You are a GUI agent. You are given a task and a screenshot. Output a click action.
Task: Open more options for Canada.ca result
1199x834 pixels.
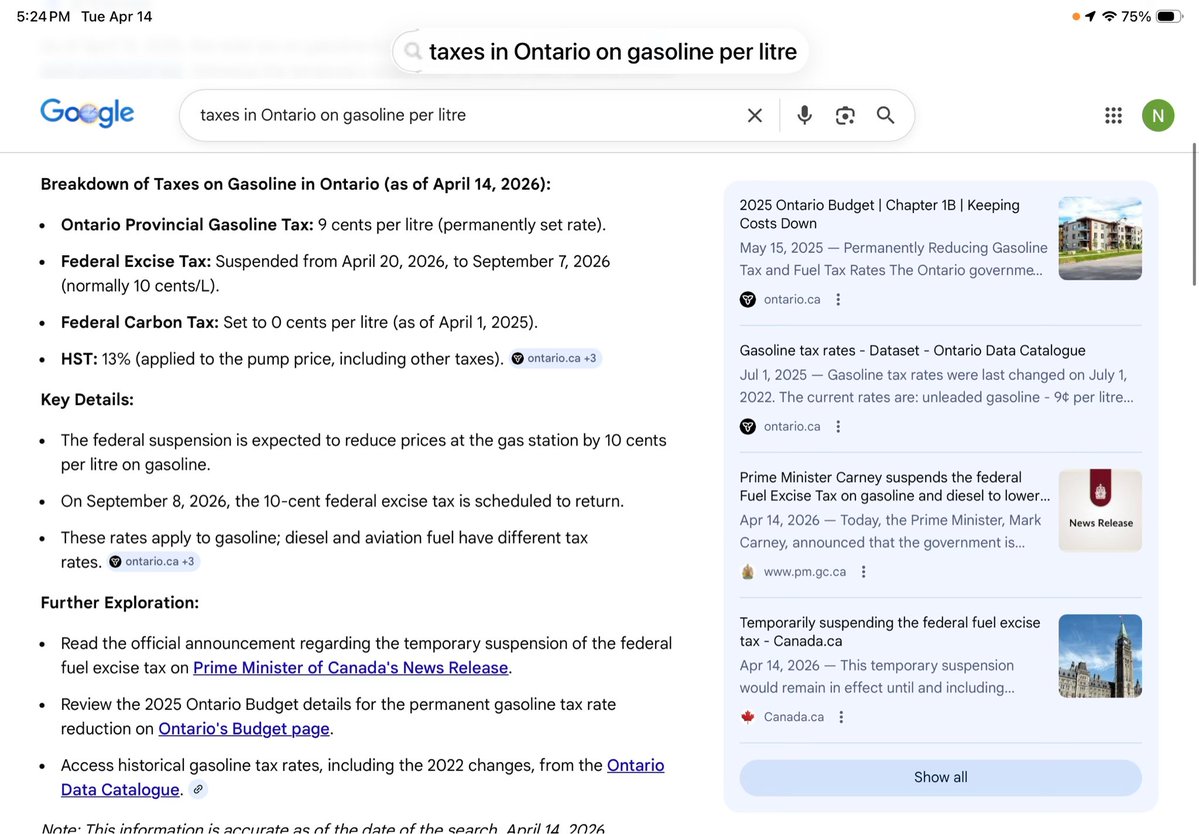click(x=841, y=717)
